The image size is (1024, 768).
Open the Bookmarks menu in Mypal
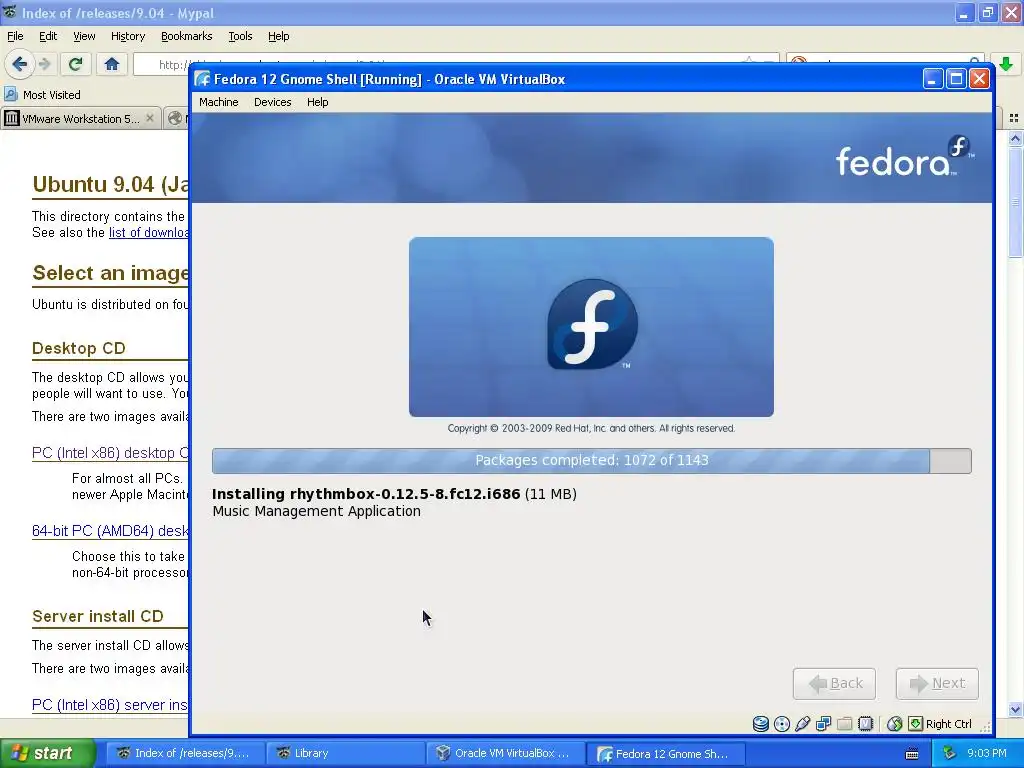[186, 36]
